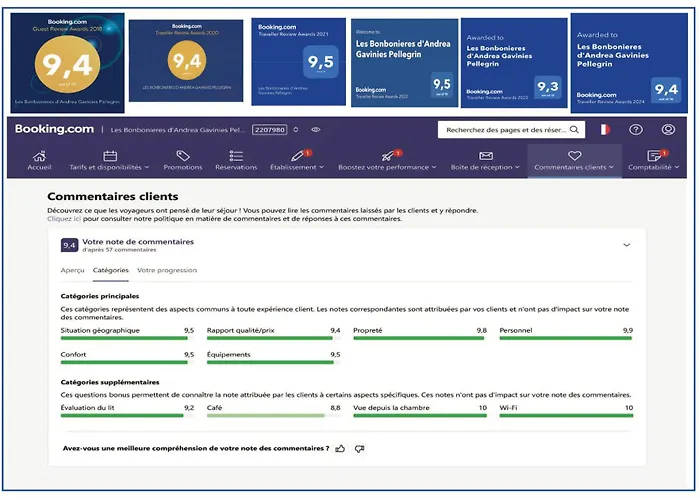Click the Catégories supplémentaires heading
Viewport: 700px width, 500px height.
click(x=110, y=382)
